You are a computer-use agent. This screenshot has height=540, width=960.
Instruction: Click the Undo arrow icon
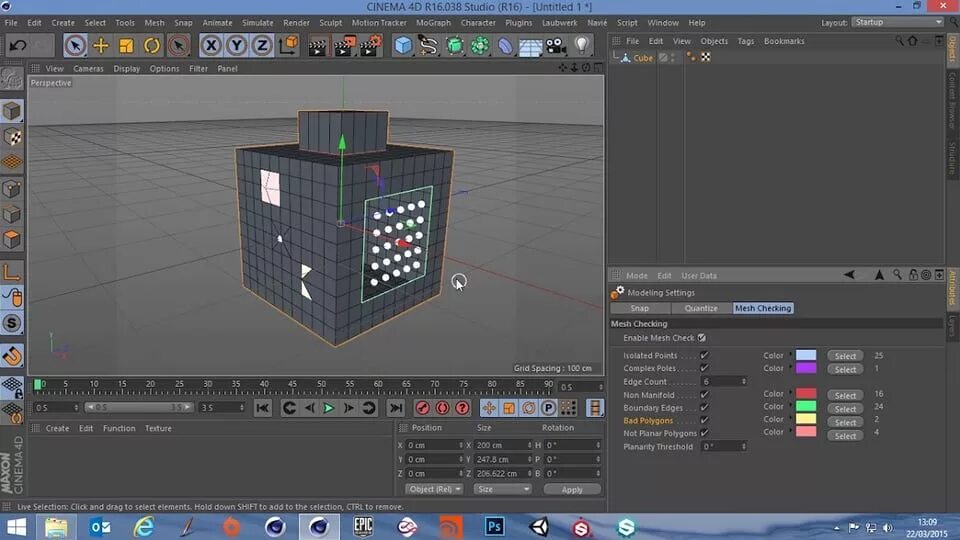(x=18, y=45)
